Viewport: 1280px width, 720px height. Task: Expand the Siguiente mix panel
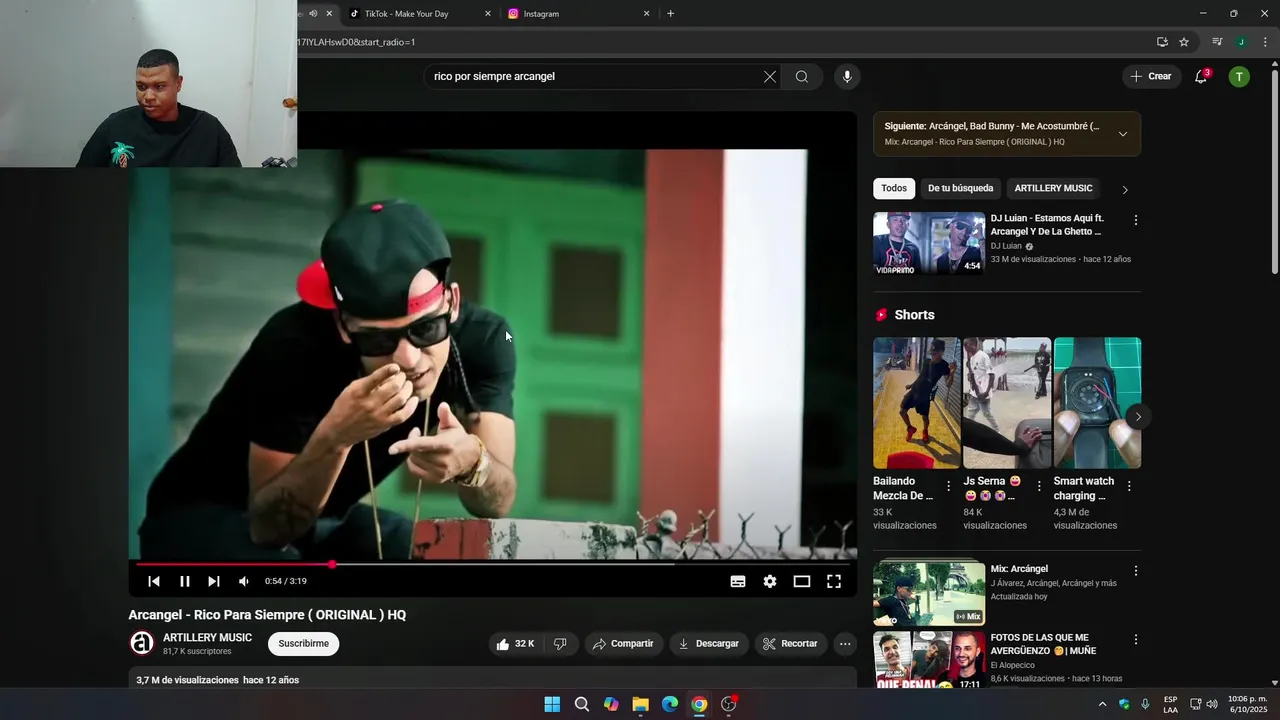click(x=1123, y=134)
